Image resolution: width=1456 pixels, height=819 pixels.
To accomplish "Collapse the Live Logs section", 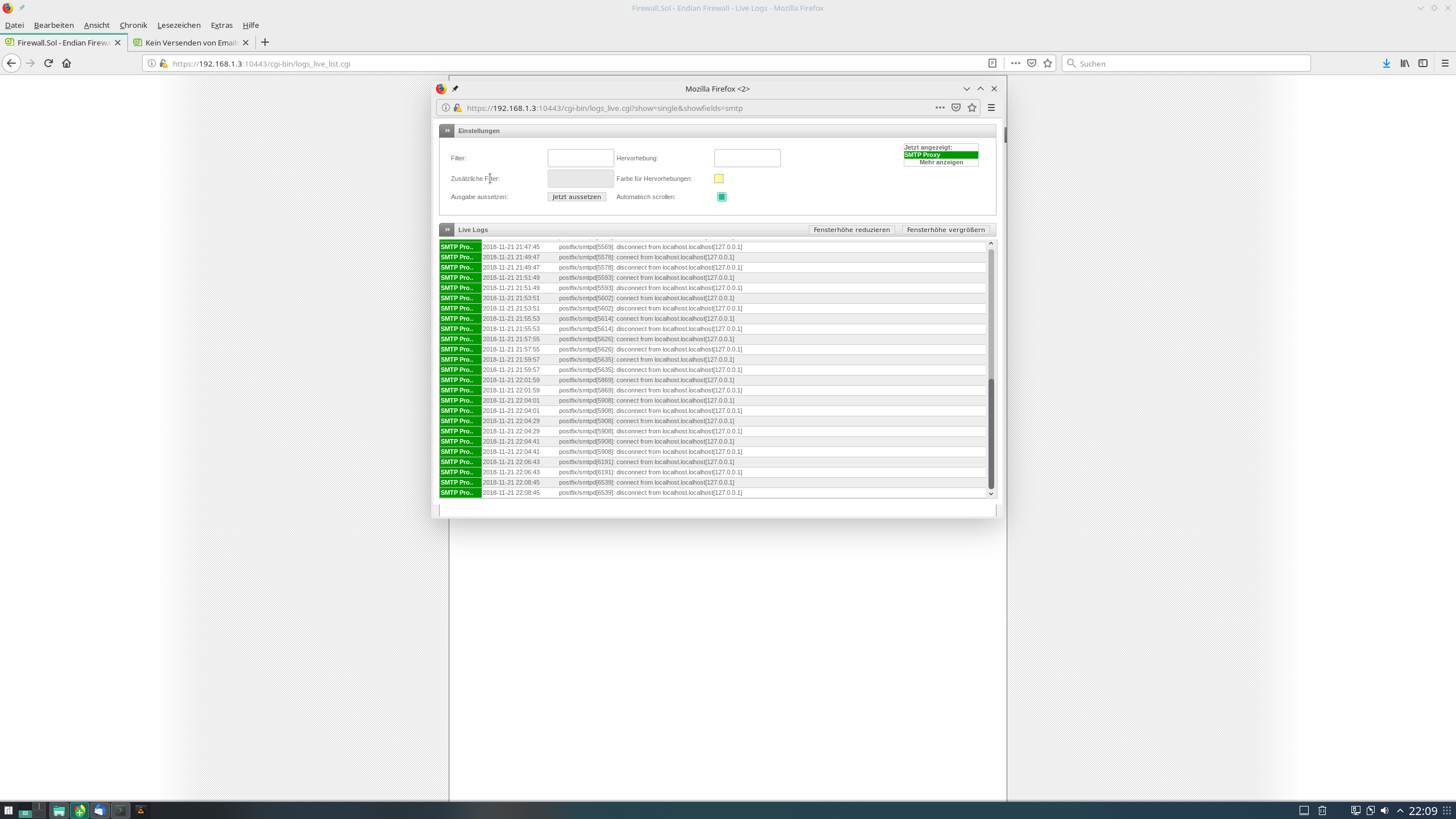I will click(447, 230).
